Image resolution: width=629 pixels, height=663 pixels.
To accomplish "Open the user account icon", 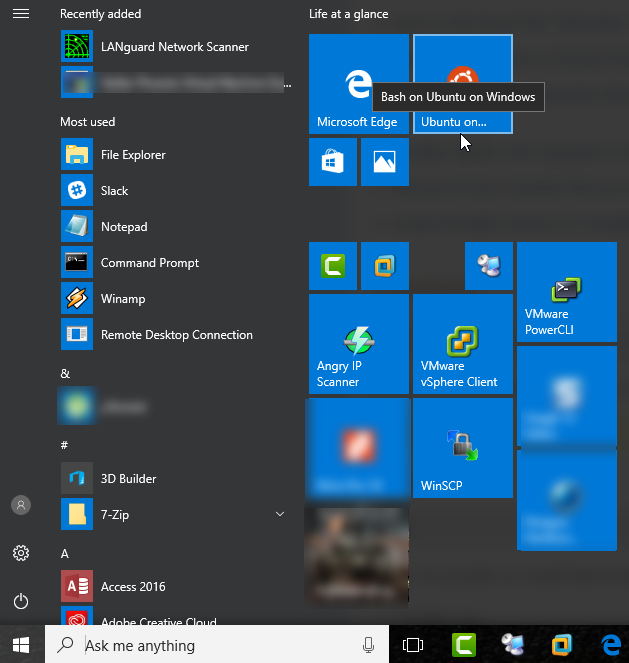I will tap(21, 505).
